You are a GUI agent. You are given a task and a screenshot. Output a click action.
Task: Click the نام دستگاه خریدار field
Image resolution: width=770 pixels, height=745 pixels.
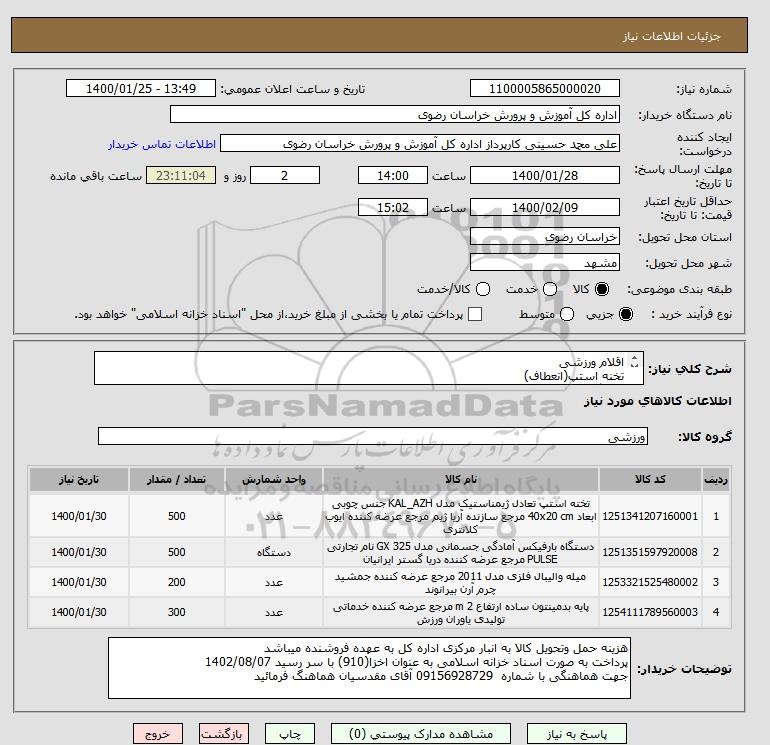pyautogui.click(x=394, y=114)
